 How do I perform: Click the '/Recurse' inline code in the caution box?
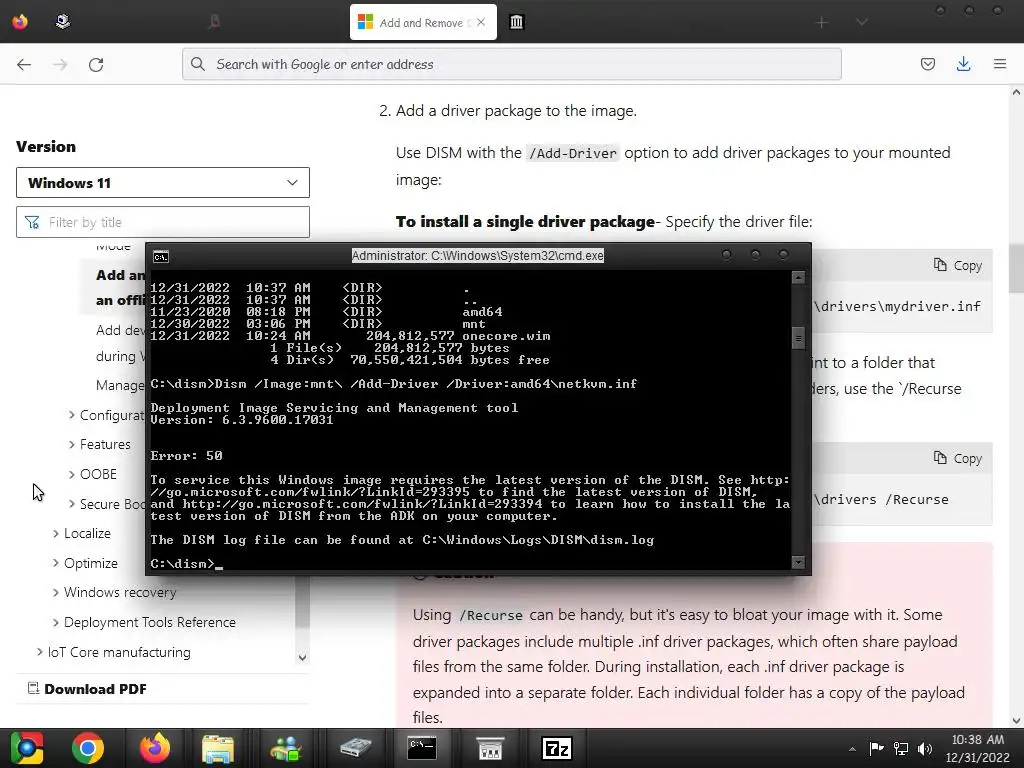pos(490,615)
